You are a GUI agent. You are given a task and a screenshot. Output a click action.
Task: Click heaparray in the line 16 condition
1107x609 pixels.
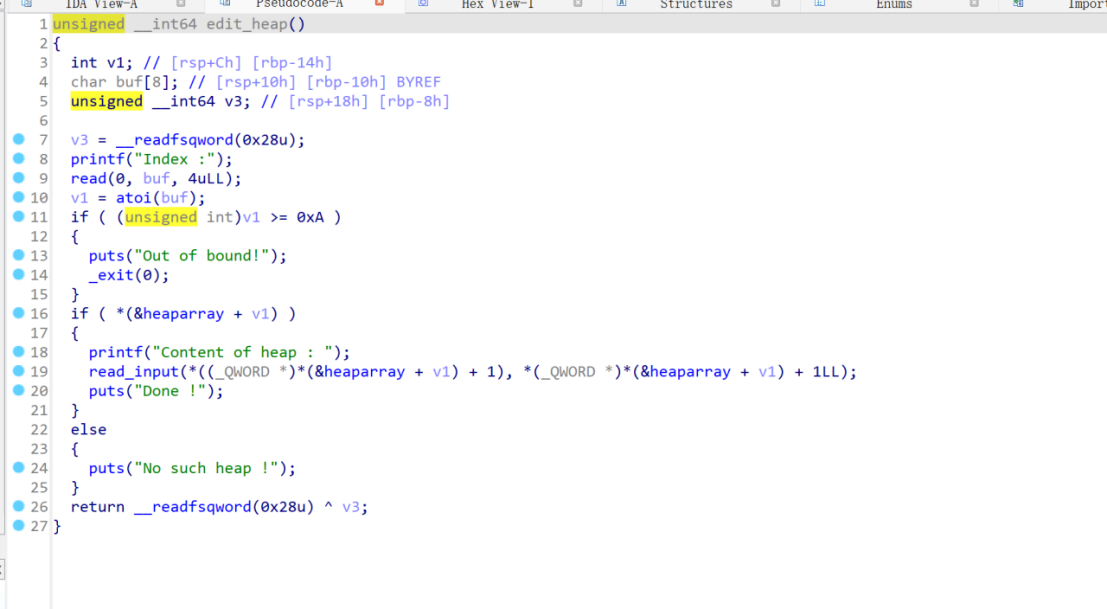pos(183,314)
